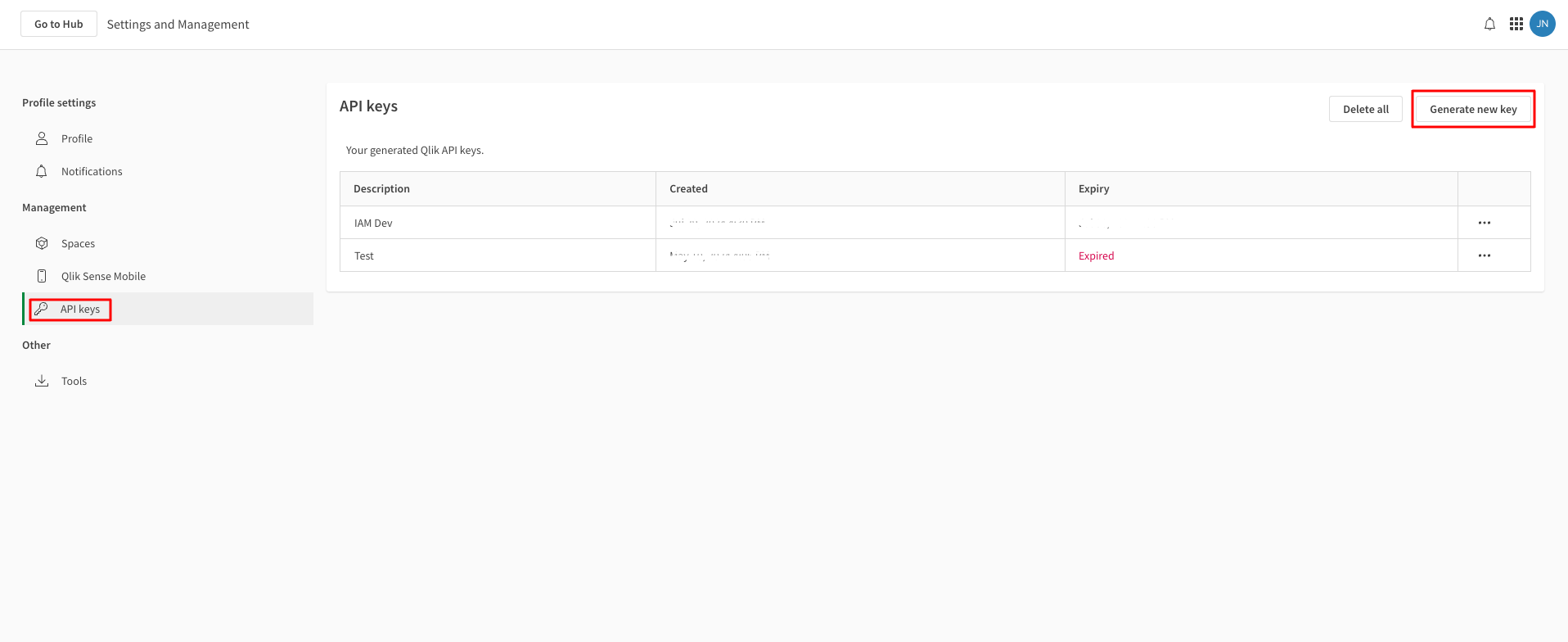The image size is (1568, 642).
Task: Open the notifications bell icon
Action: [1489, 25]
